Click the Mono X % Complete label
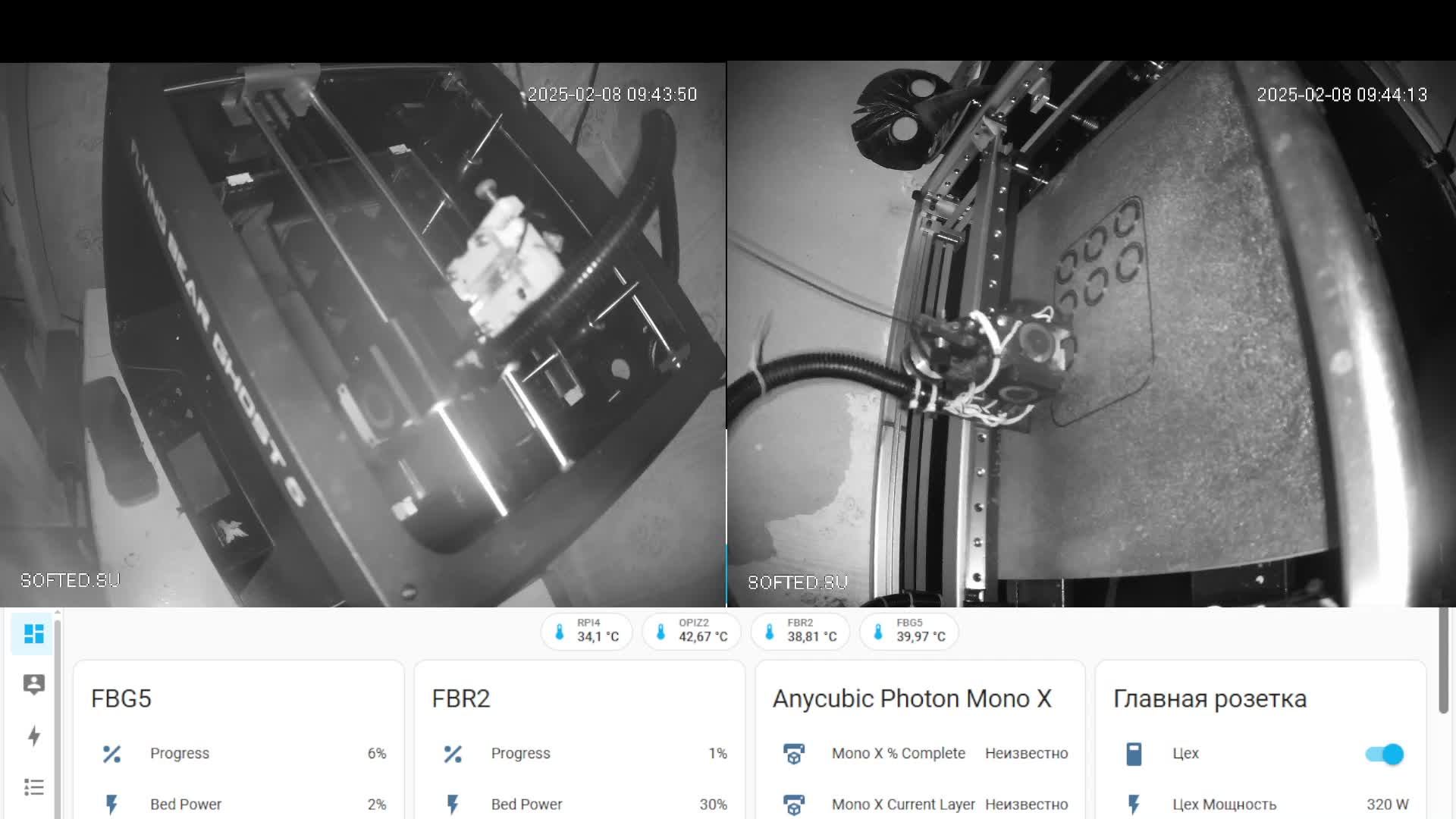This screenshot has height=819, width=1456. (x=899, y=754)
